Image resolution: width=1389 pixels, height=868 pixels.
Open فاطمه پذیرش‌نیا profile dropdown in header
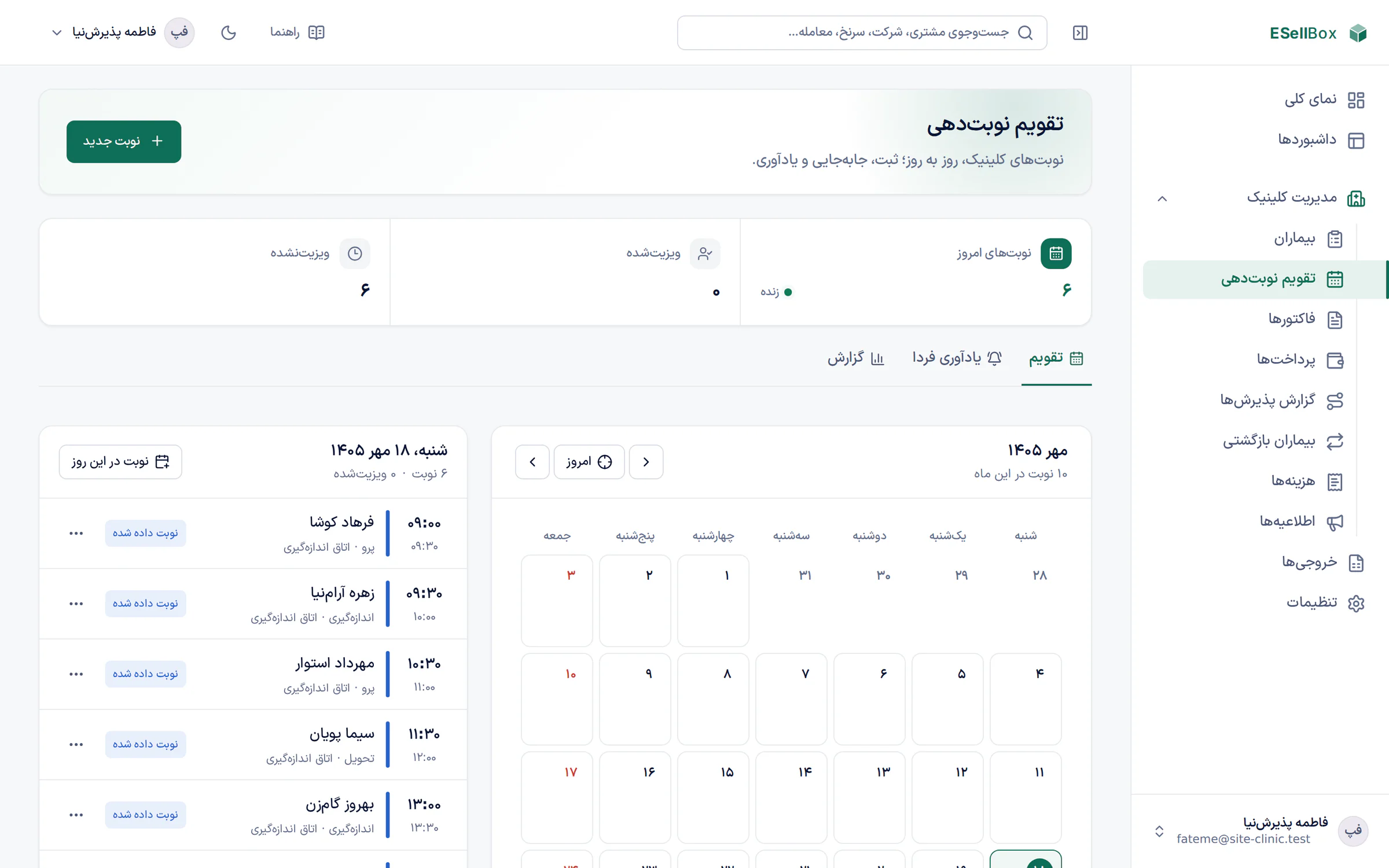tap(123, 32)
